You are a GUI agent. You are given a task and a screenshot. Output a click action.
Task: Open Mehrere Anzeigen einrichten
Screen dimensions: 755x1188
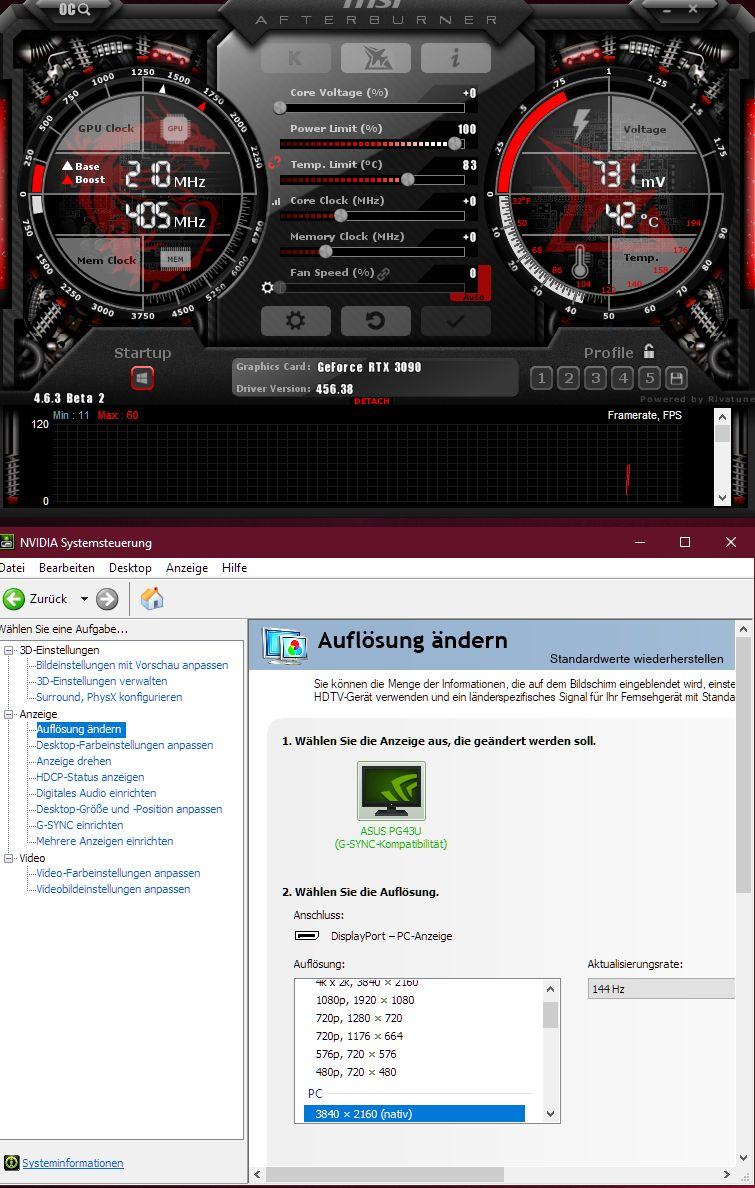click(105, 841)
